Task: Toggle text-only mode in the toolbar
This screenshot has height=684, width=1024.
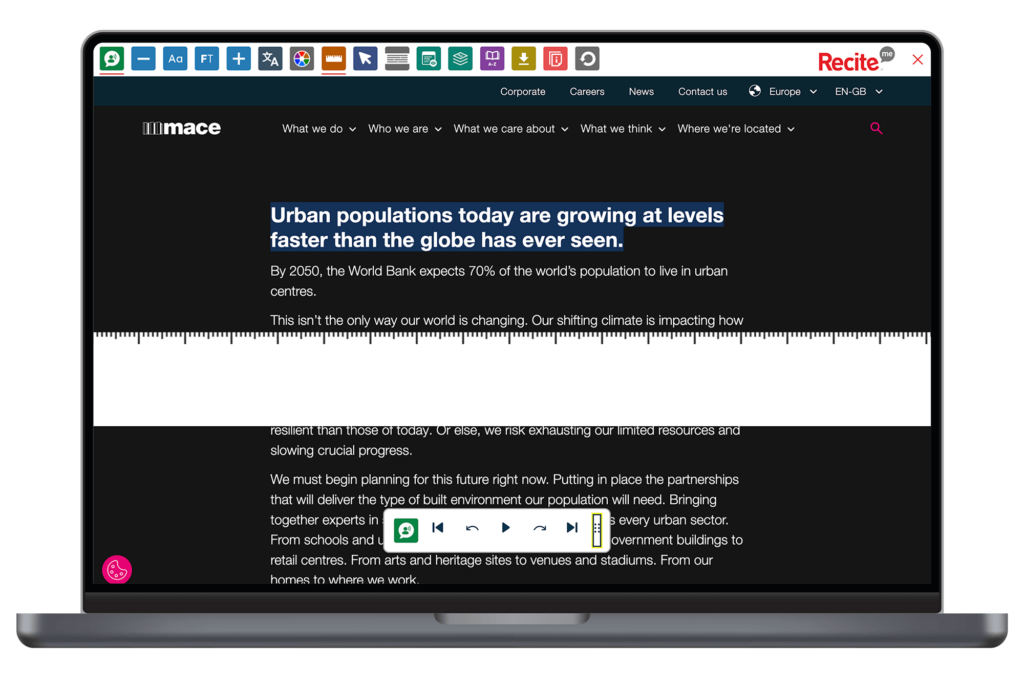Action: [397, 58]
